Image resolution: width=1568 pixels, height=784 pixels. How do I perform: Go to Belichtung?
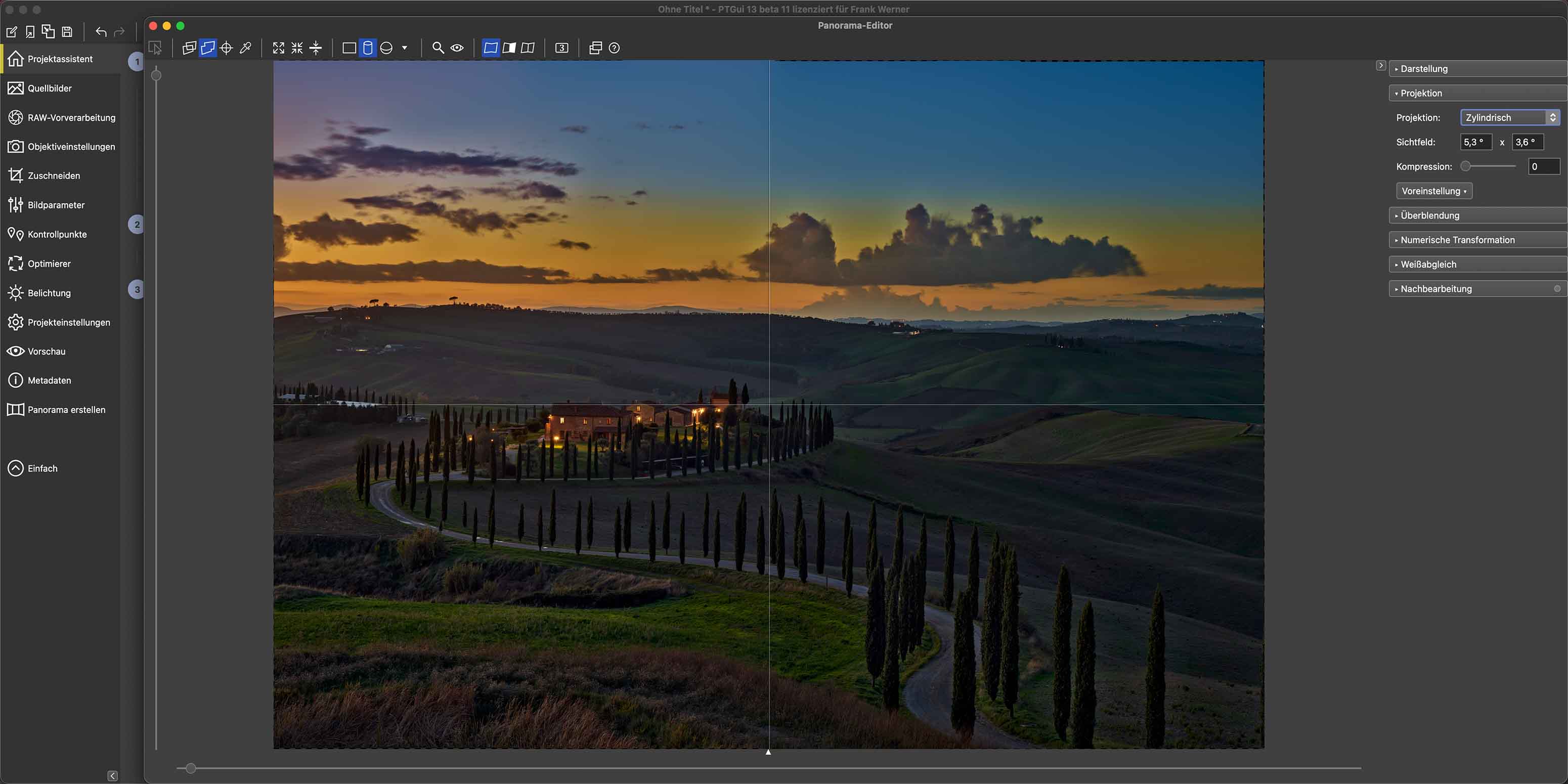(60, 293)
